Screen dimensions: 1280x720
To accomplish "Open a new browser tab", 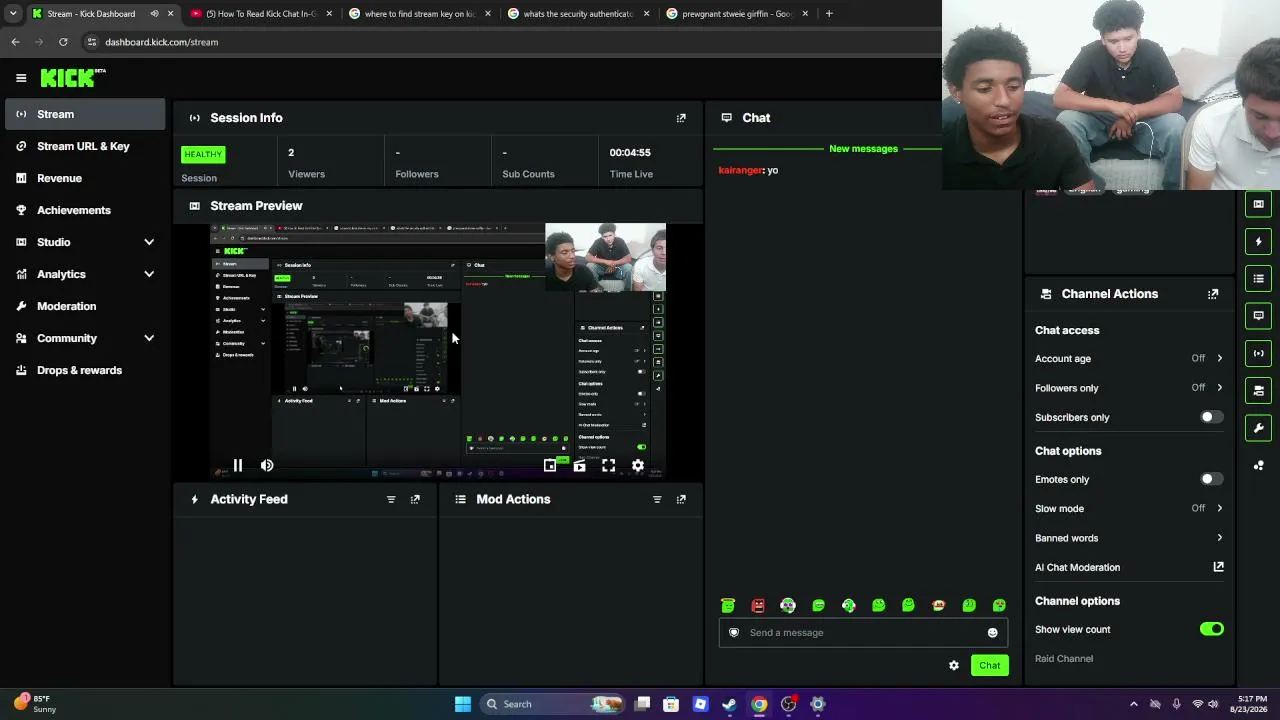I will 829,14.
